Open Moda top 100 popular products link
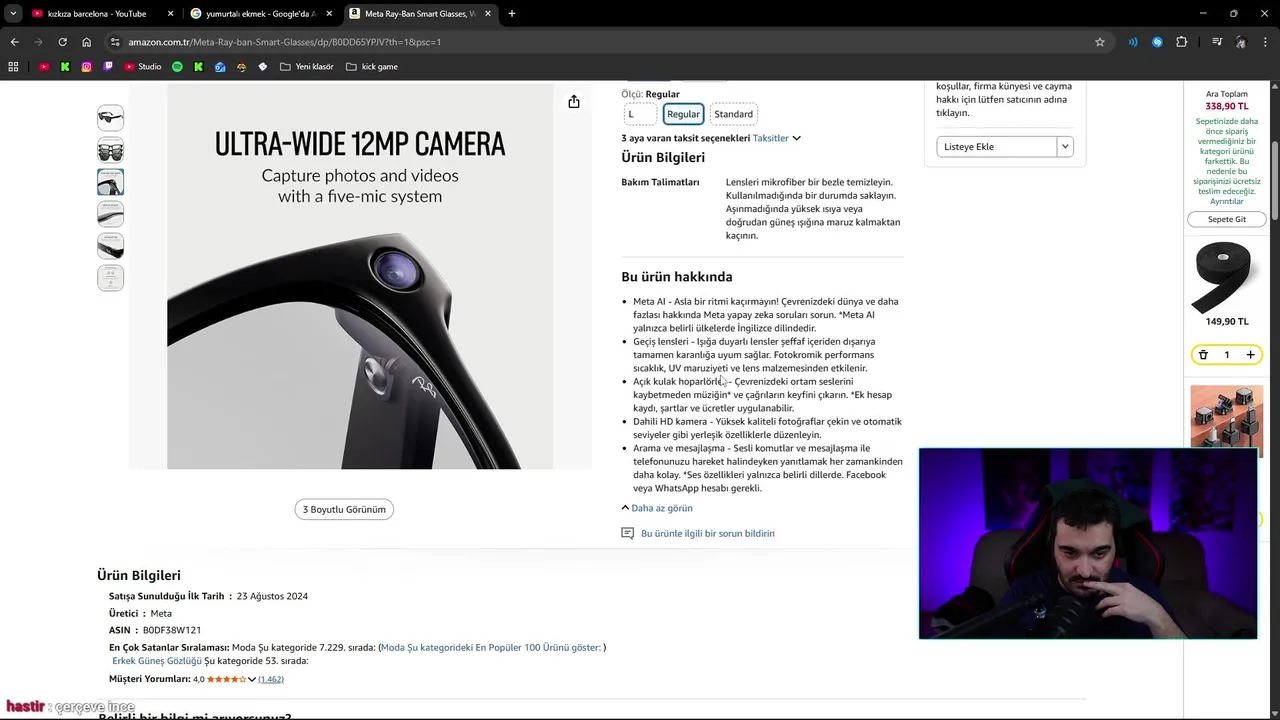This screenshot has height=720, width=1280. pos(491,647)
